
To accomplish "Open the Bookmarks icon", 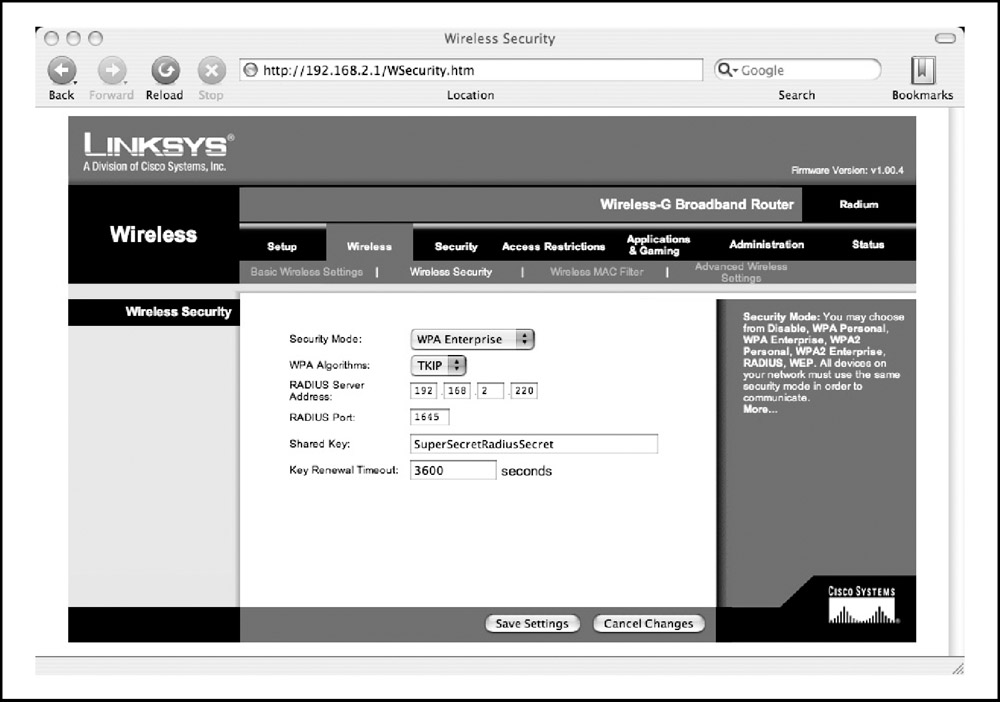I will (x=922, y=70).
